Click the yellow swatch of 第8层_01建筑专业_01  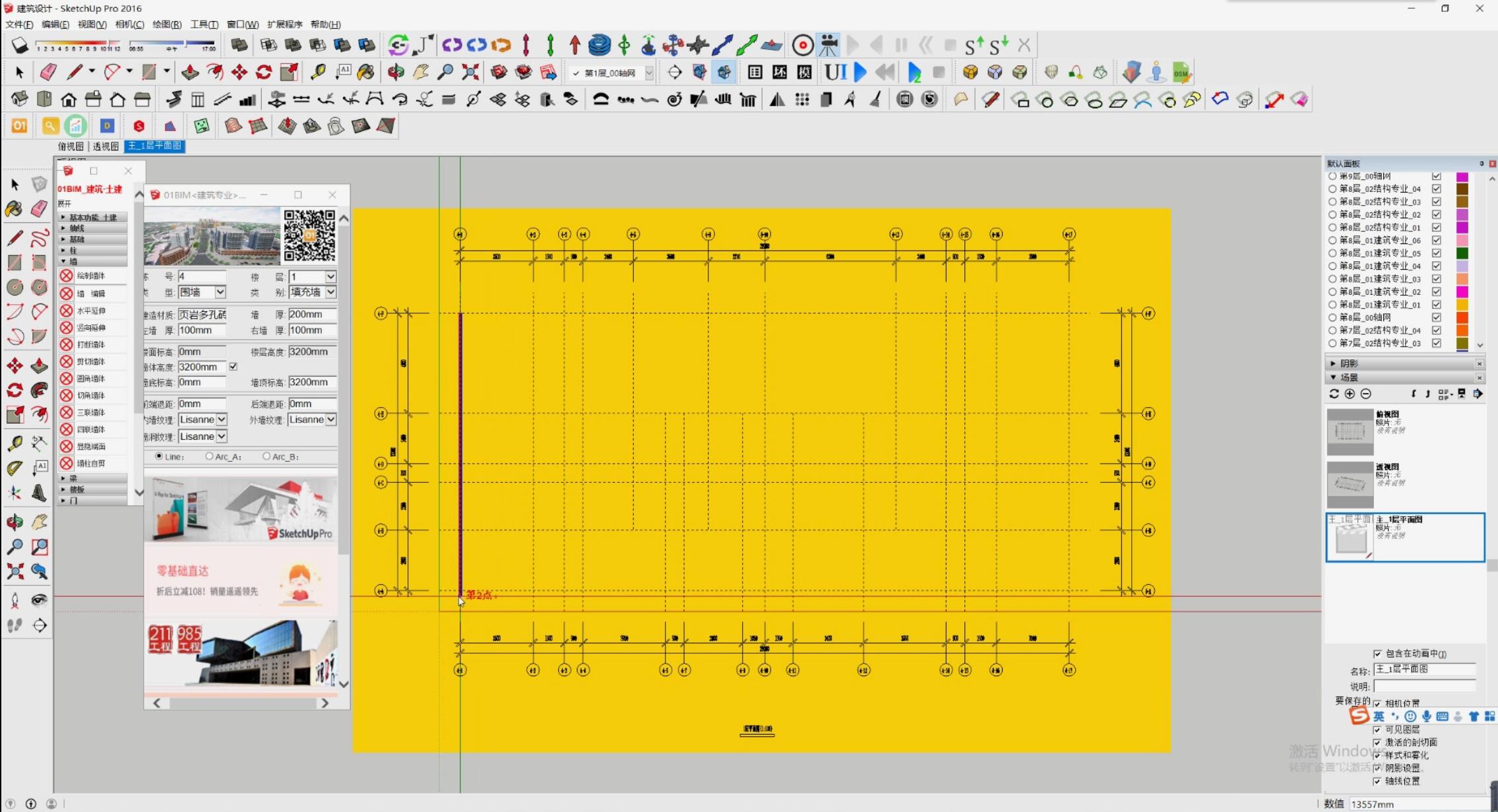coord(1462,305)
